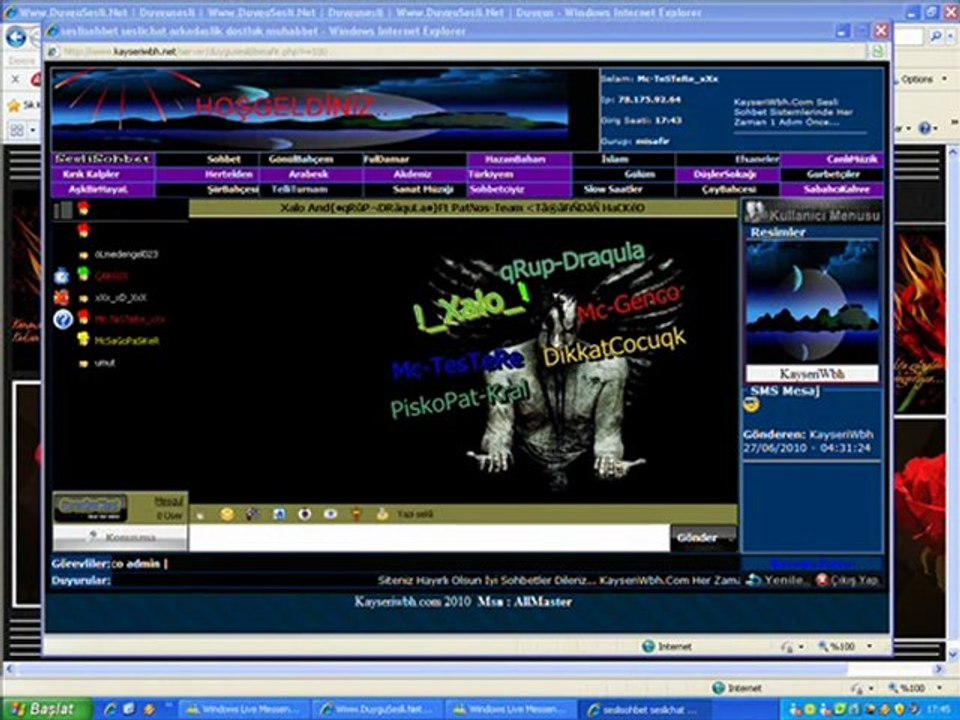Click the Meşgul link
This screenshot has height=720, width=960.
tap(168, 501)
